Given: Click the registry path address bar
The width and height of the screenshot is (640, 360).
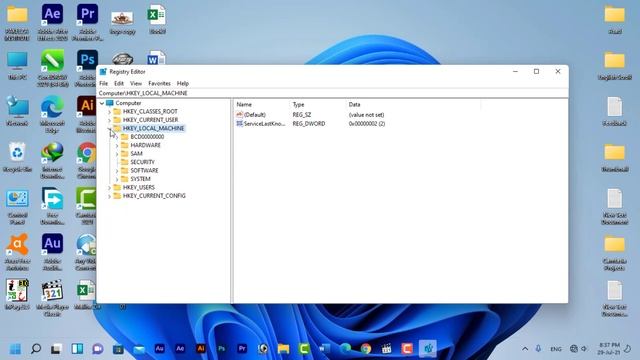Looking at the screenshot, I should click(x=332, y=93).
